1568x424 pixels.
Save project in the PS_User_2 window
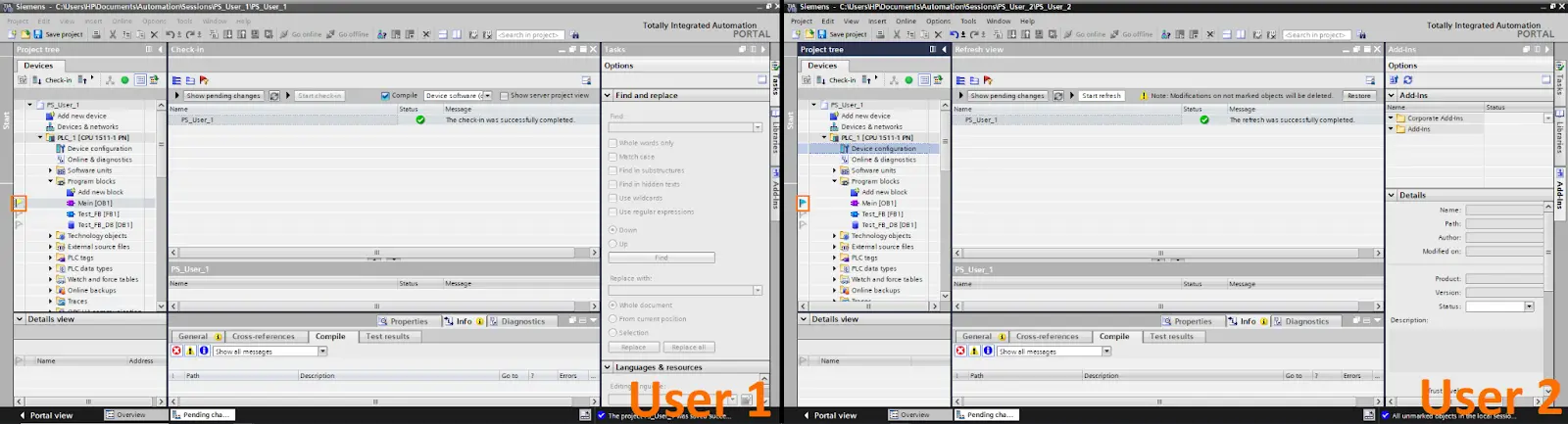tap(843, 34)
